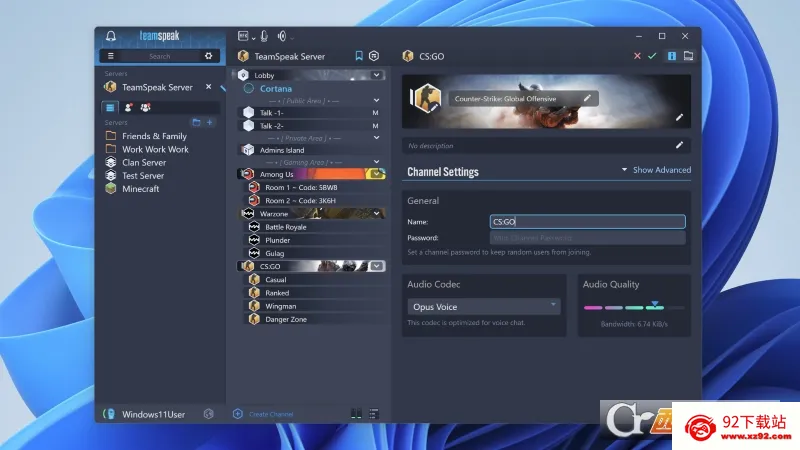The height and width of the screenshot is (450, 800).
Task: Mute the microphone
Action: click(264, 36)
